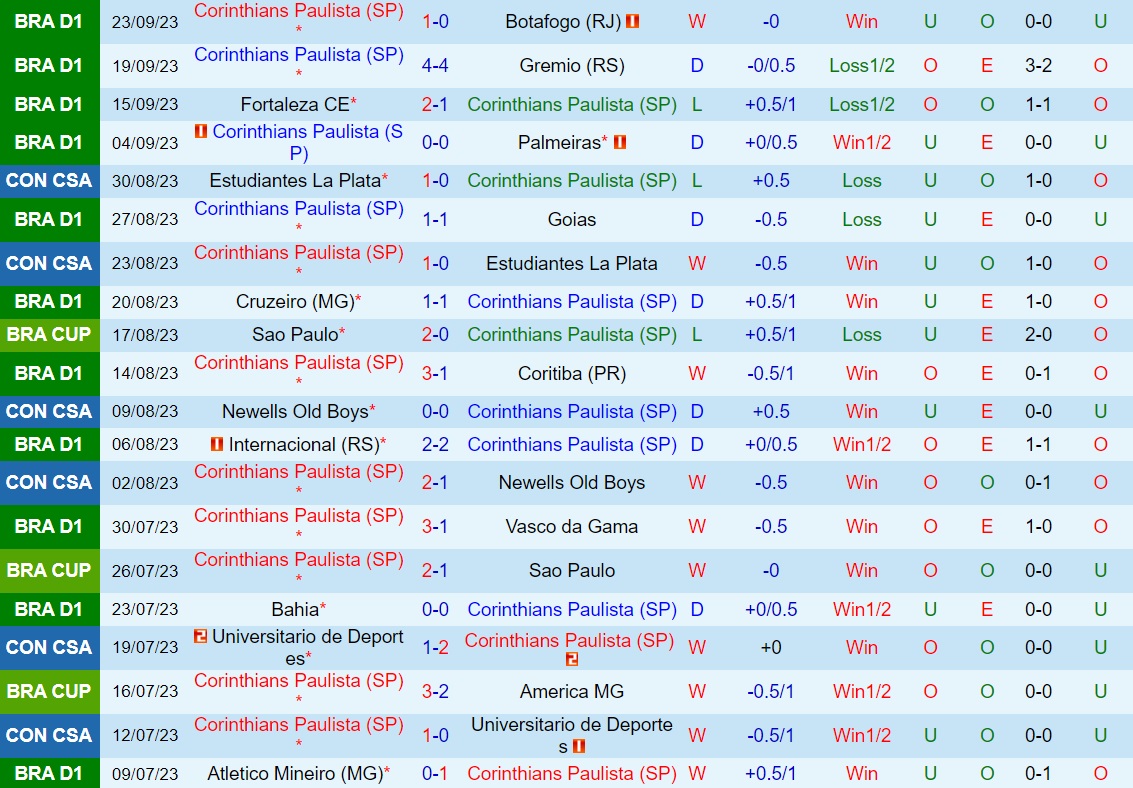Click the red O marker at the end of the Fortaleza row
The image size is (1133, 788).
click(1101, 104)
